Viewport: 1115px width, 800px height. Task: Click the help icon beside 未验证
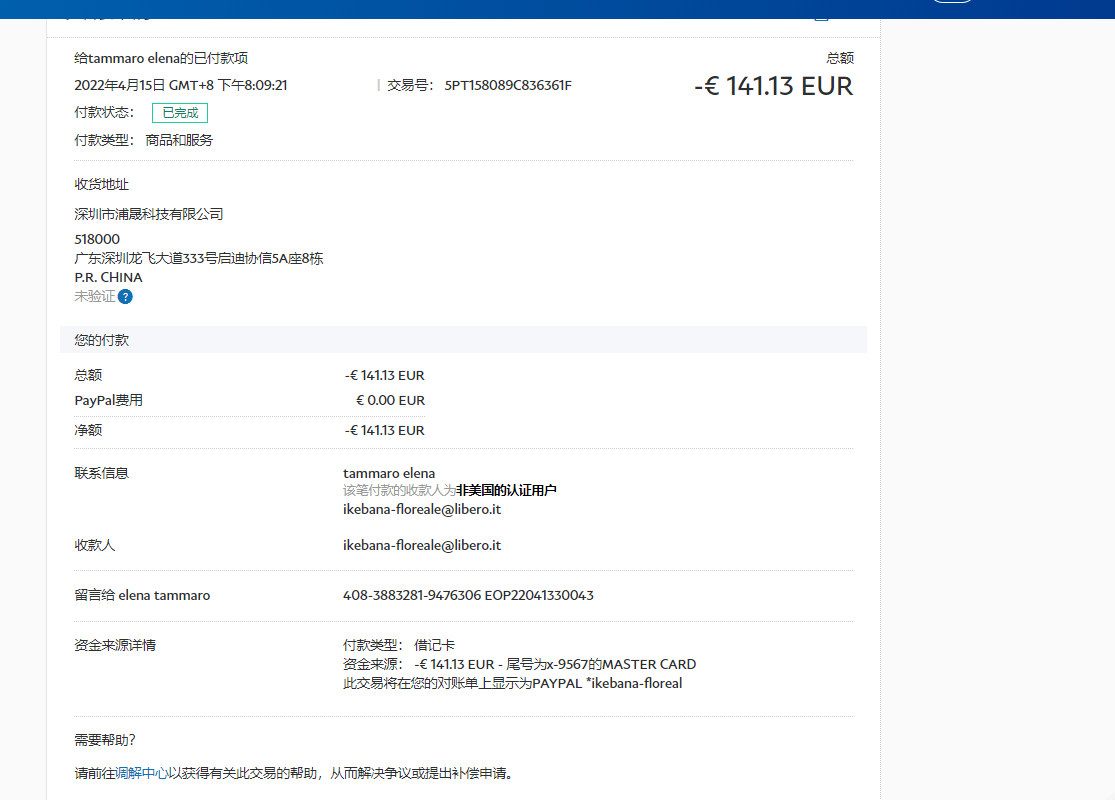click(x=125, y=297)
